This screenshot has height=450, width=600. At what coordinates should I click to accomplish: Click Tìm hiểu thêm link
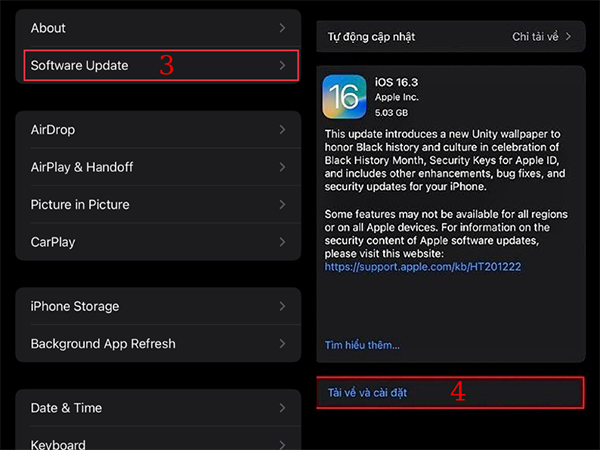click(362, 345)
